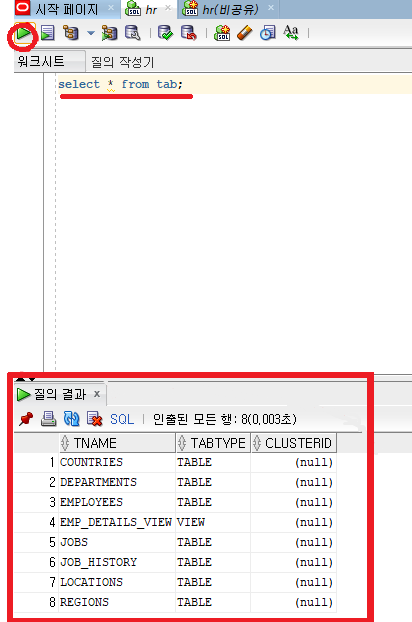The height and width of the screenshot is (622, 412).
Task: Select the 워크시트 tab
Action: pos(41,61)
